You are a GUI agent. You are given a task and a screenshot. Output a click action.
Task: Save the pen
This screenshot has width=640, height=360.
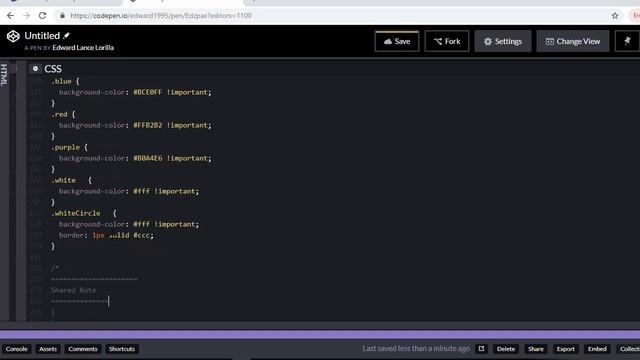pos(397,41)
